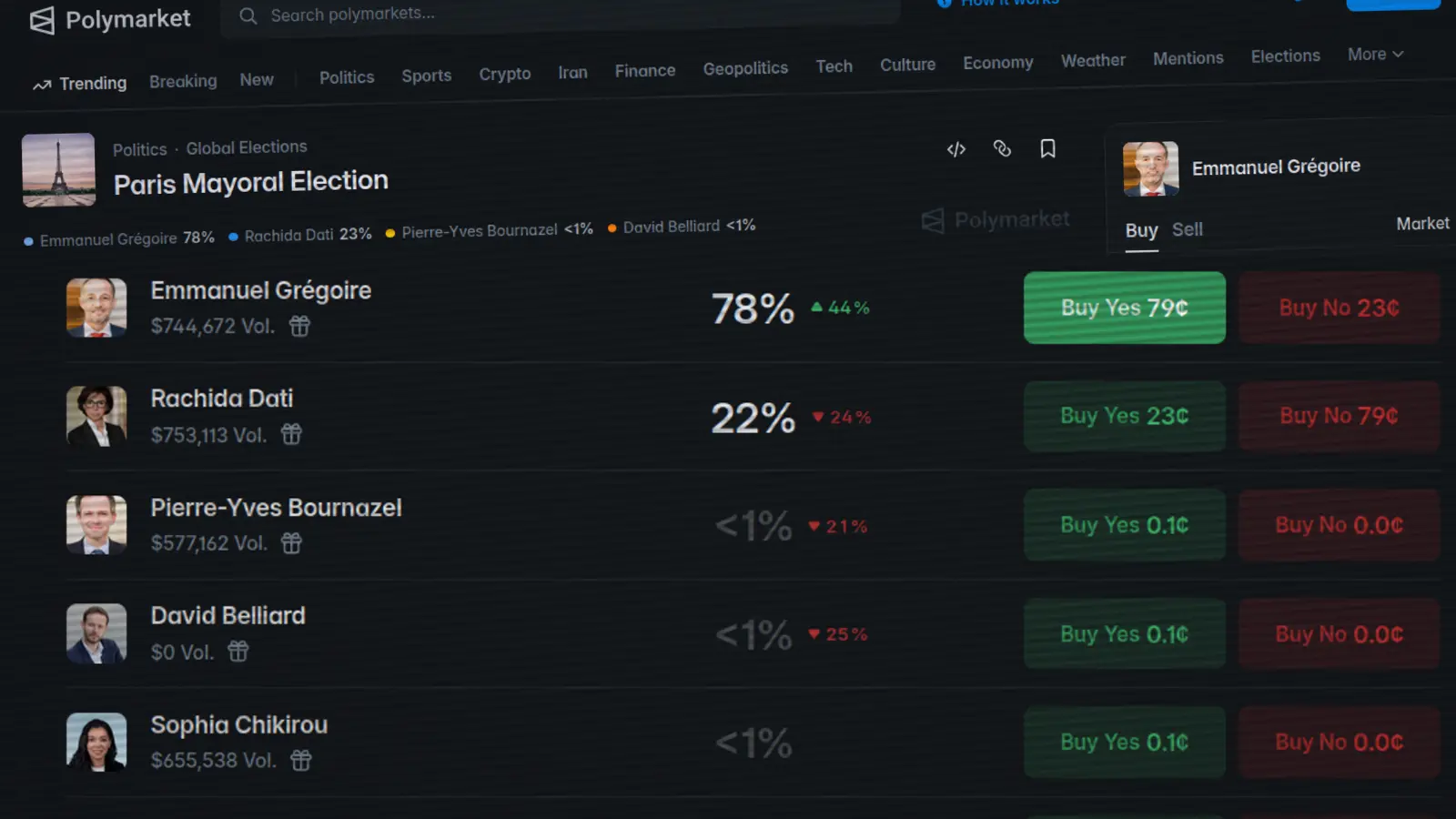Buy Yes 0.1¢ for David Belliard
The height and width of the screenshot is (819, 1456).
(x=1125, y=633)
